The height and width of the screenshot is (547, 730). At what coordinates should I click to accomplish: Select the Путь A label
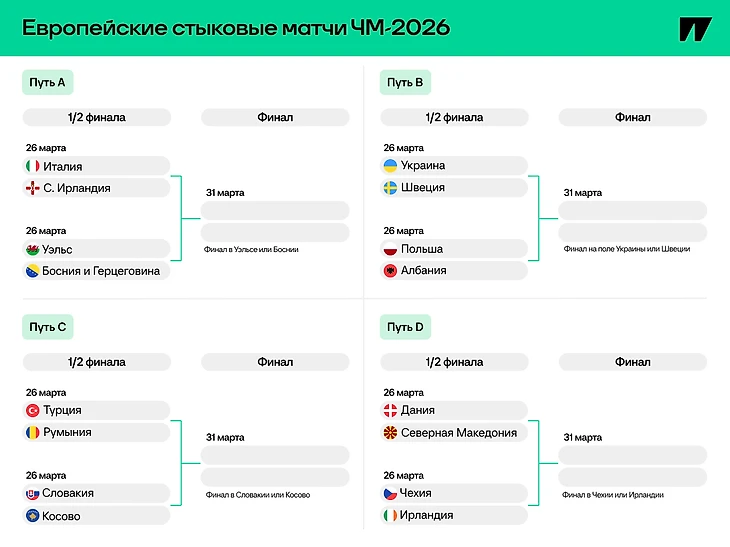coord(48,82)
